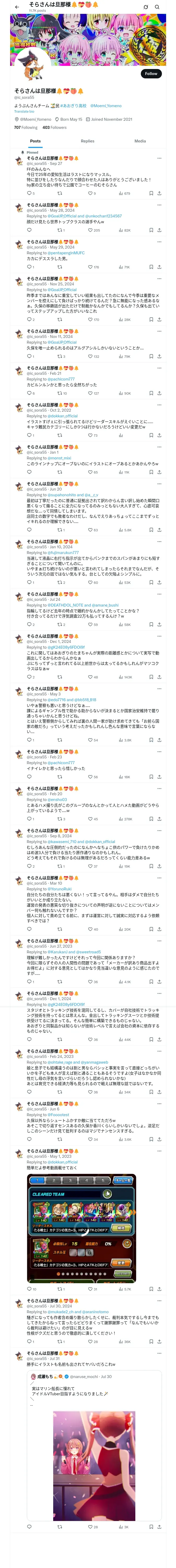Click the Follow button
This screenshot has height=1568, width=176.
coord(150,74)
